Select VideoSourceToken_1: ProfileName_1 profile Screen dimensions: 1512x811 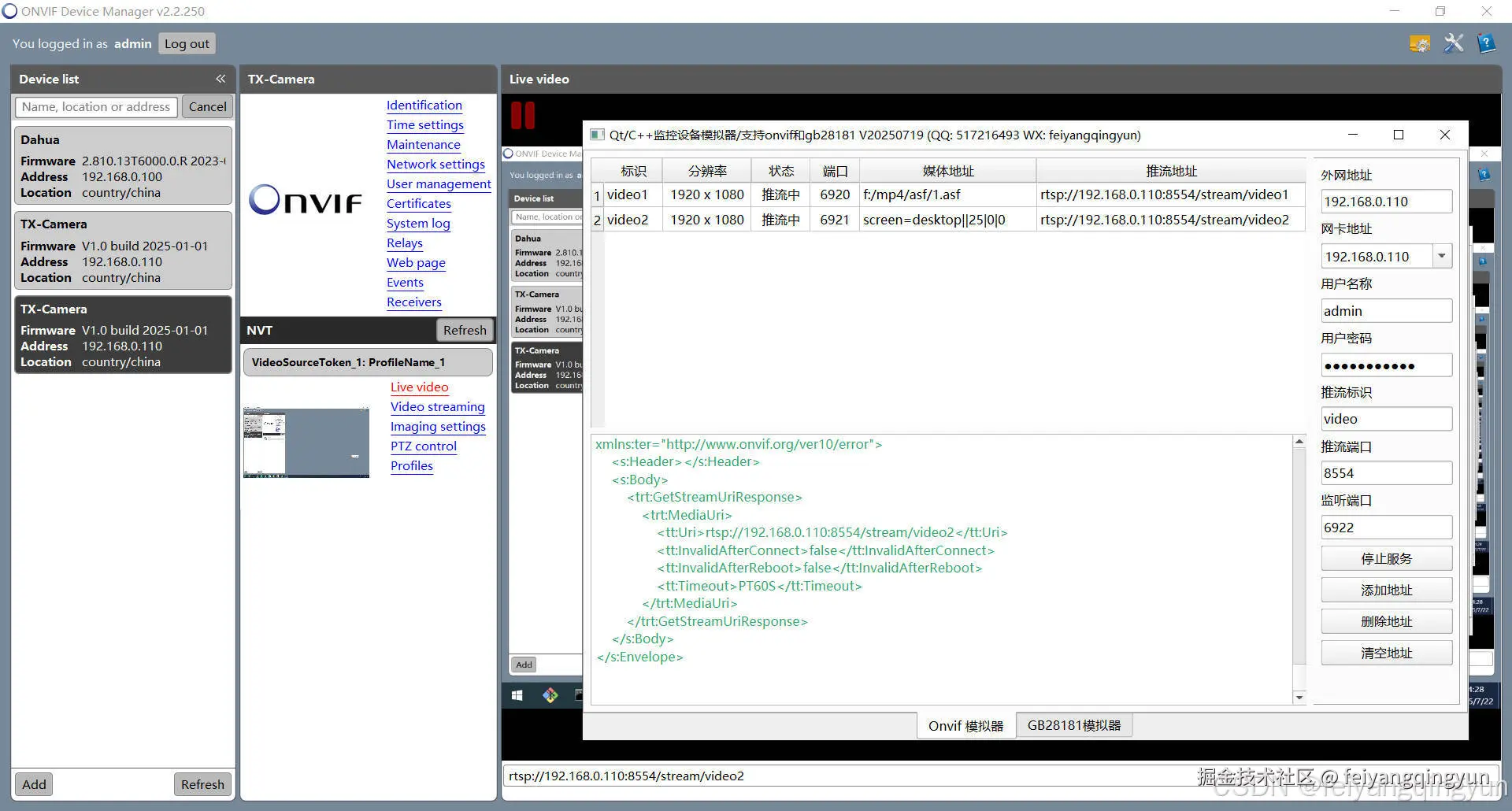[x=368, y=362]
